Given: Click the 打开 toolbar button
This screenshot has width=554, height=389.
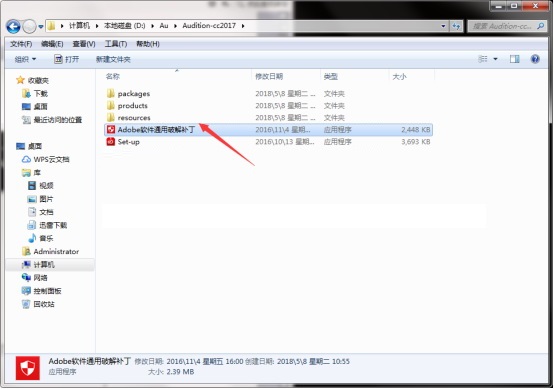Looking at the screenshot, I should (66, 59).
